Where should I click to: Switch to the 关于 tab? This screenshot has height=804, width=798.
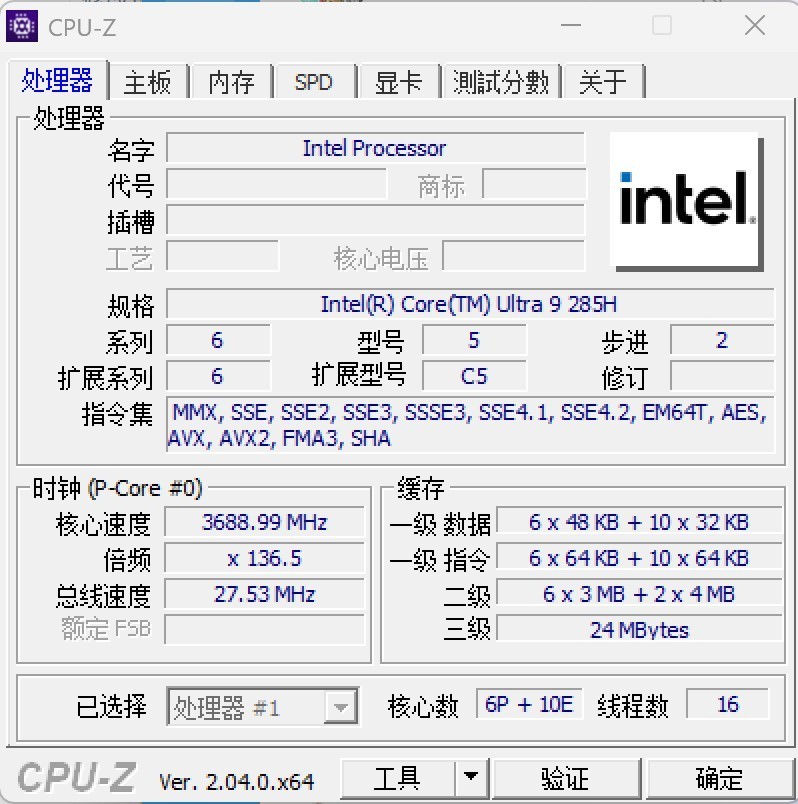coord(603,82)
